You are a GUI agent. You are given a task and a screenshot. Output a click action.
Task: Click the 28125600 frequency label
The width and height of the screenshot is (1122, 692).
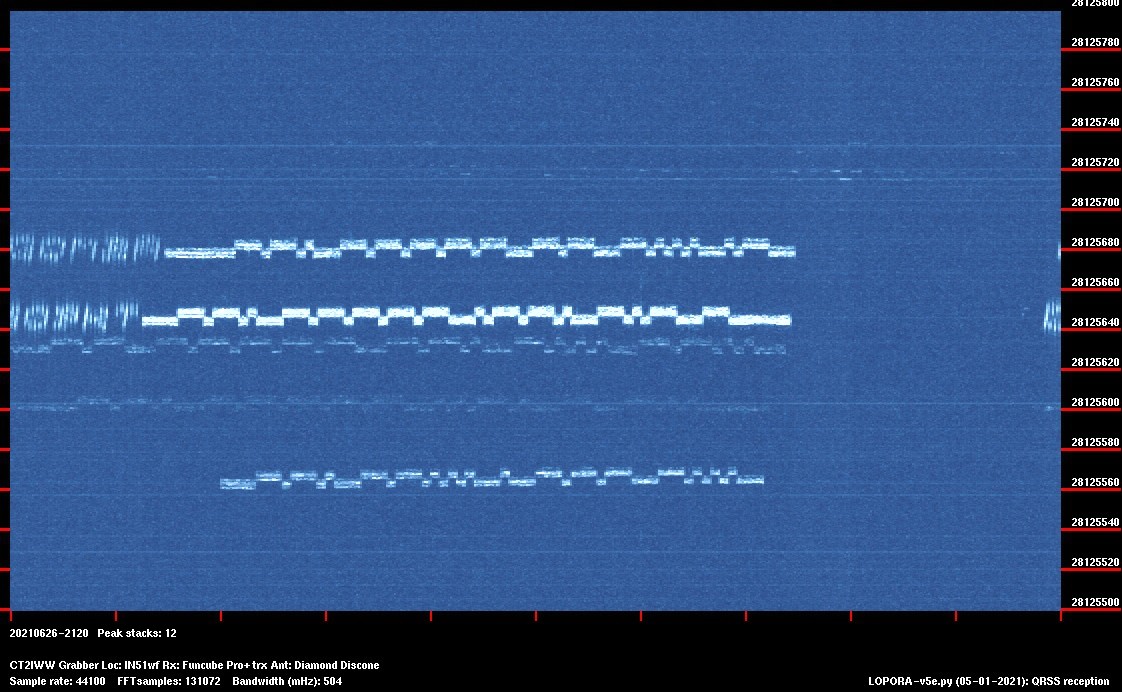click(x=1095, y=402)
